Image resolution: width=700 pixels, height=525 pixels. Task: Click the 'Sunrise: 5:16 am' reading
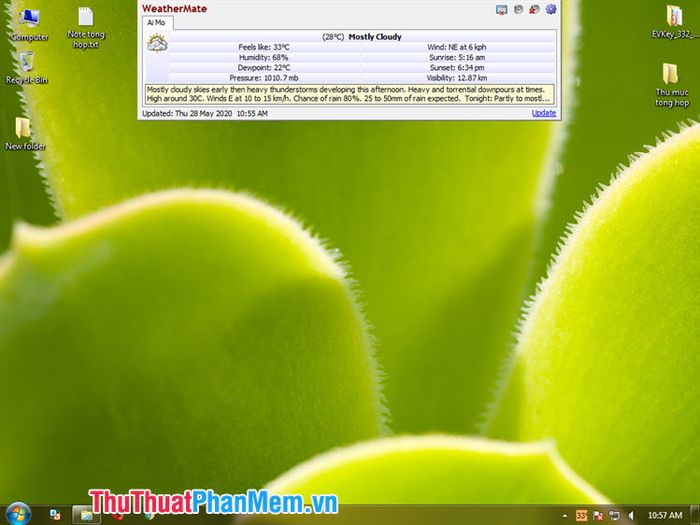pyautogui.click(x=457, y=57)
